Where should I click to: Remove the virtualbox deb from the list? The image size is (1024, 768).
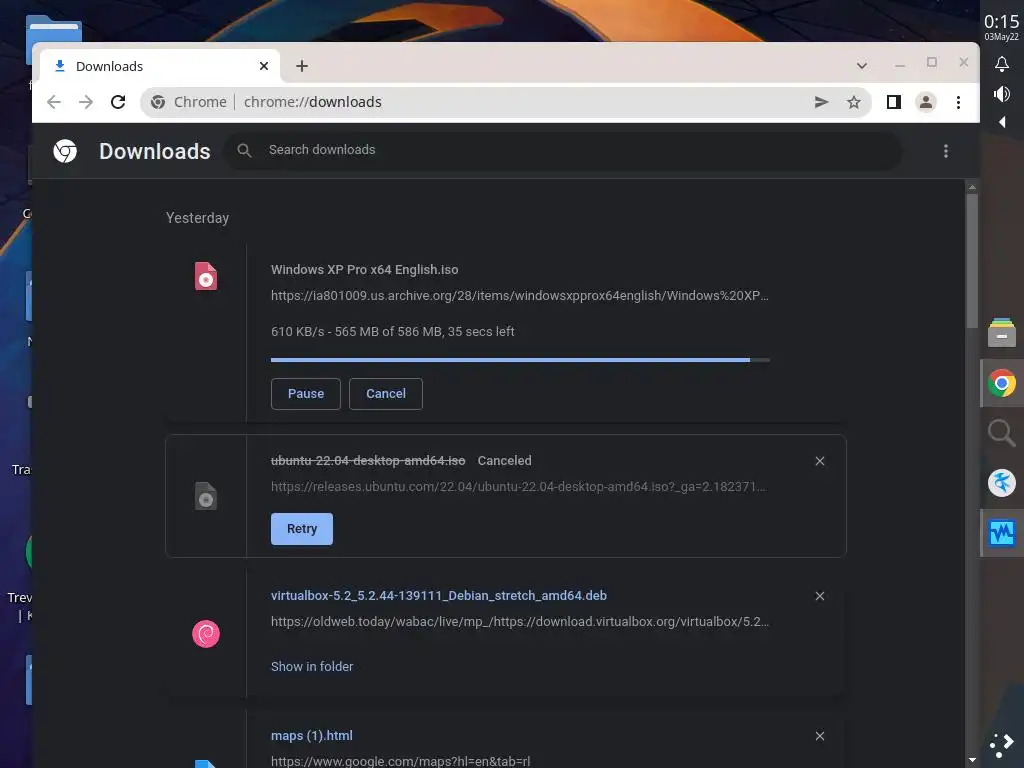820,596
